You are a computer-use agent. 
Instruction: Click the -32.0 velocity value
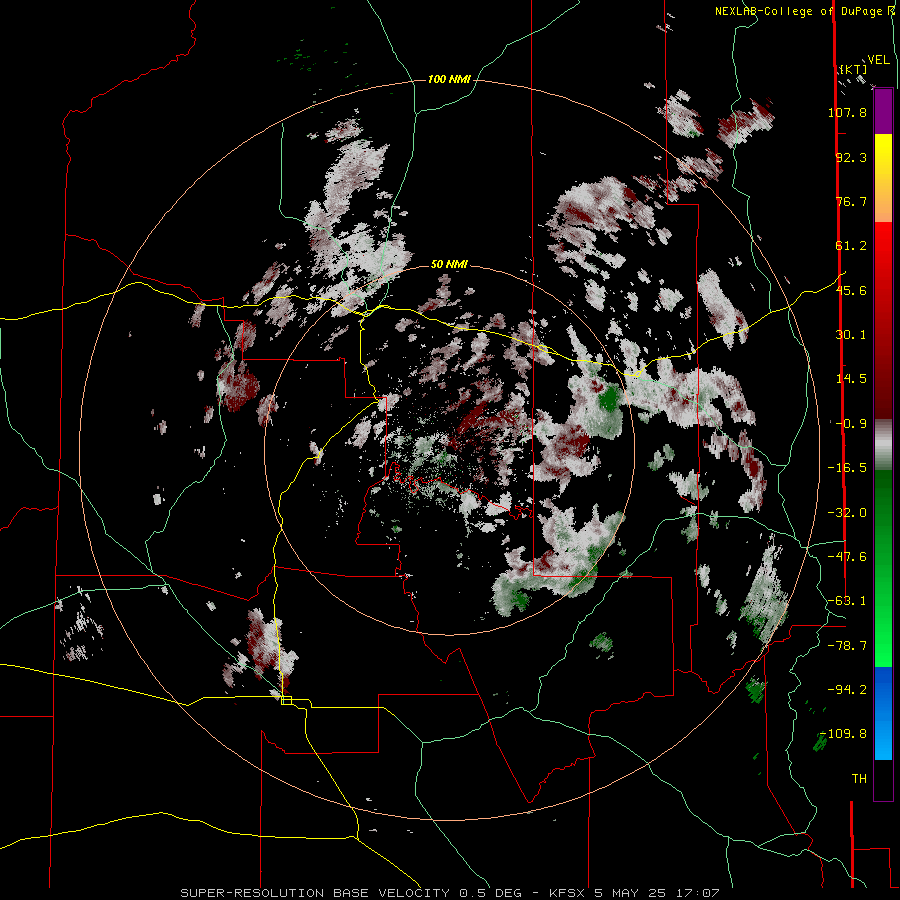tap(847, 513)
